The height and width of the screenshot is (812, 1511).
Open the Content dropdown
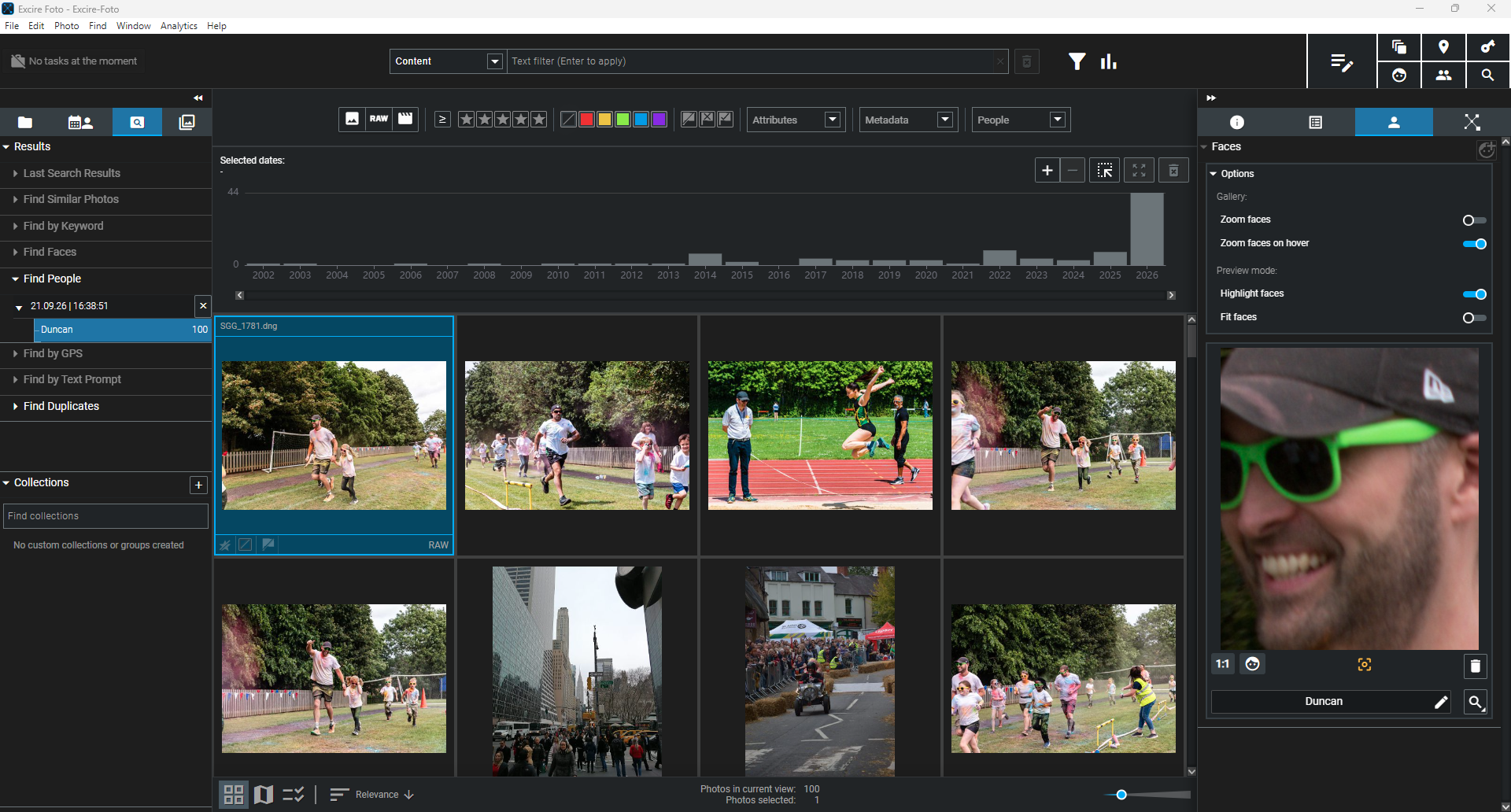(x=447, y=61)
